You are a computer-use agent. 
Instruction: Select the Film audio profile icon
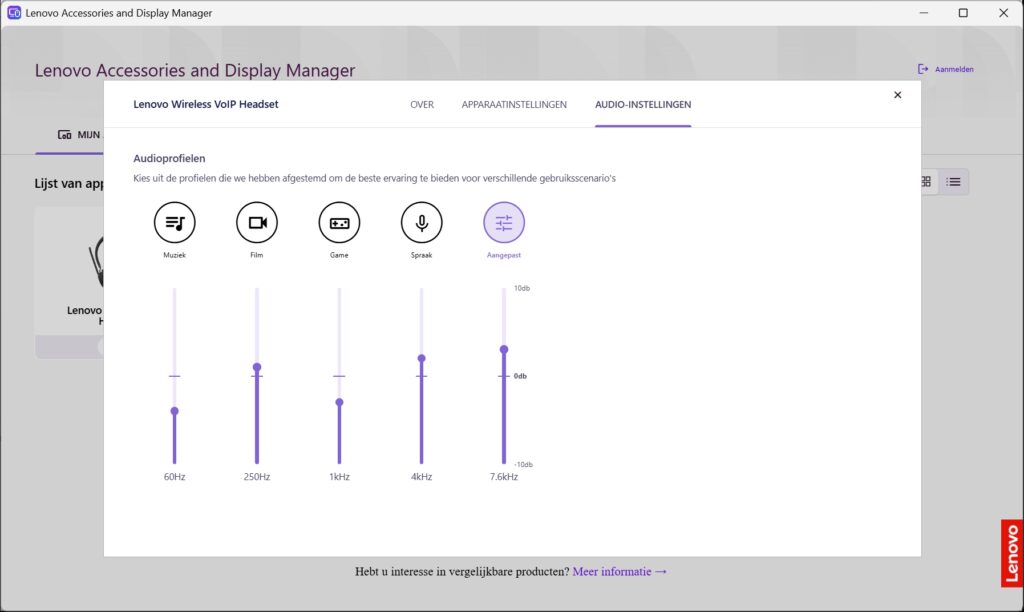click(257, 223)
